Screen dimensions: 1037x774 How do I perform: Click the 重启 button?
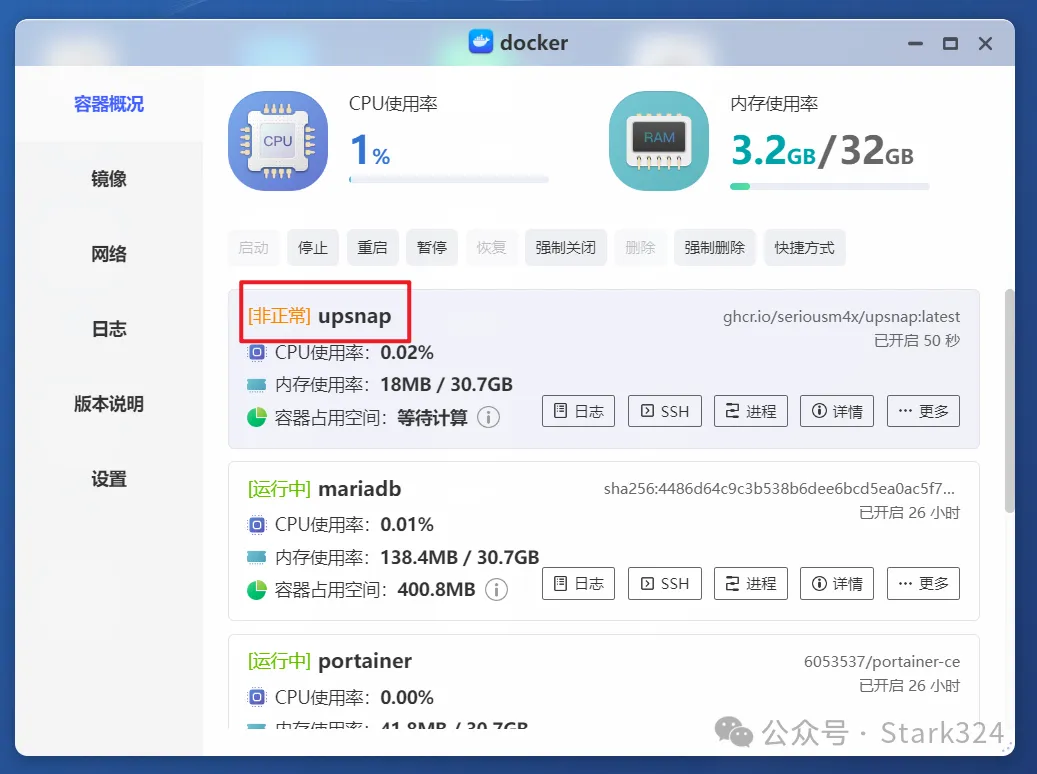pos(372,247)
